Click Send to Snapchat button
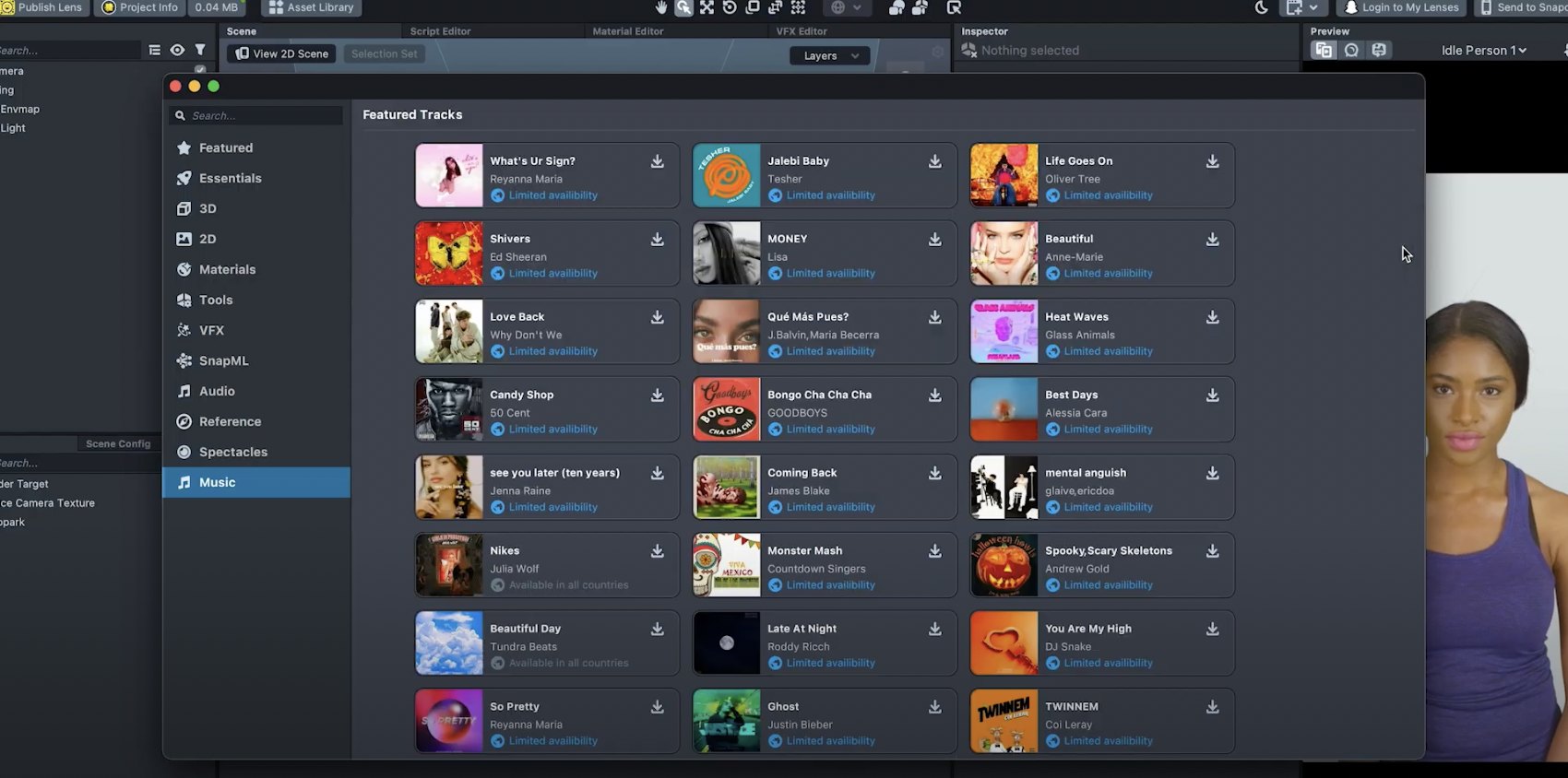The width and height of the screenshot is (1568, 778). 1522,7
